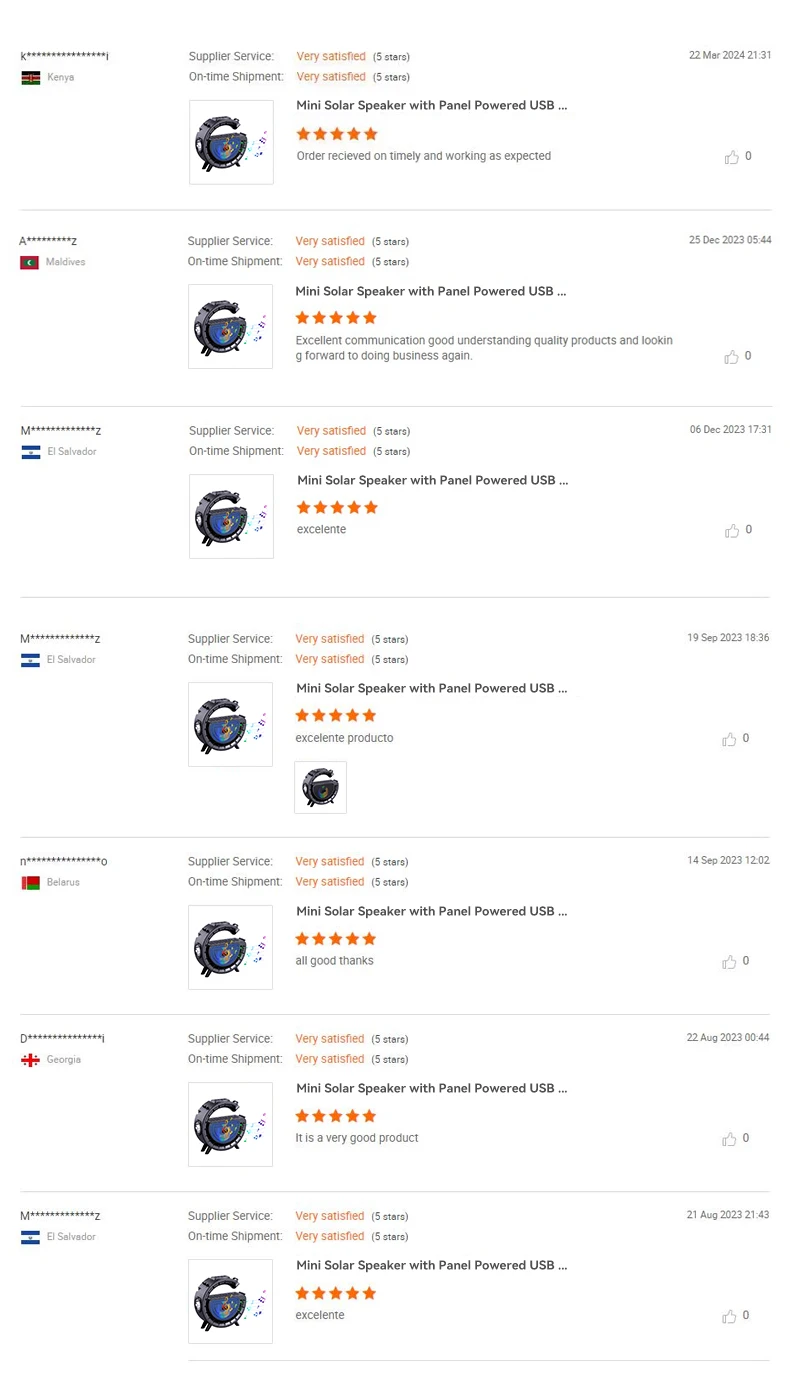Click the five-star rating in the Maldives review

point(336,318)
